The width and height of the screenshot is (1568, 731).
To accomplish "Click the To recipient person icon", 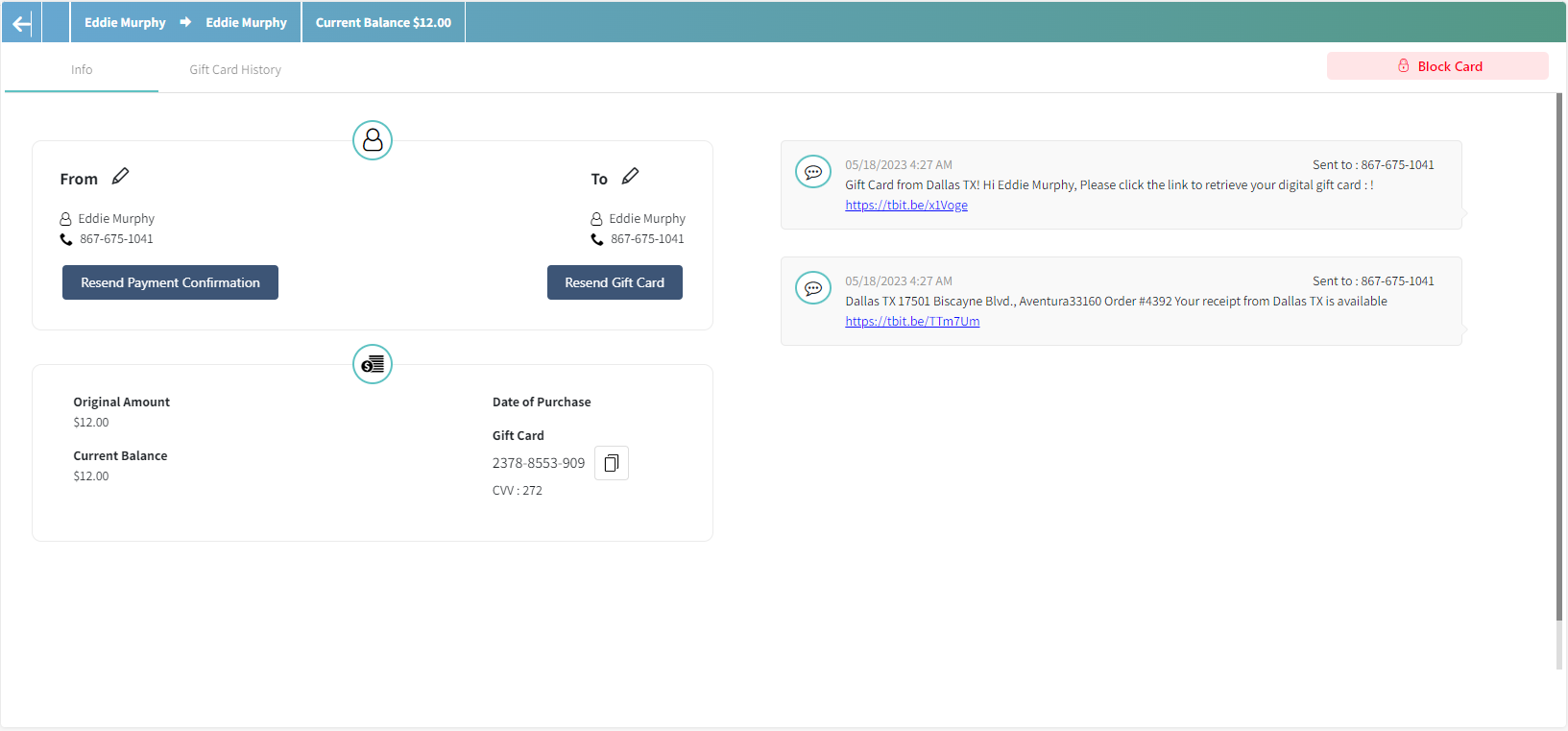I will 596,219.
